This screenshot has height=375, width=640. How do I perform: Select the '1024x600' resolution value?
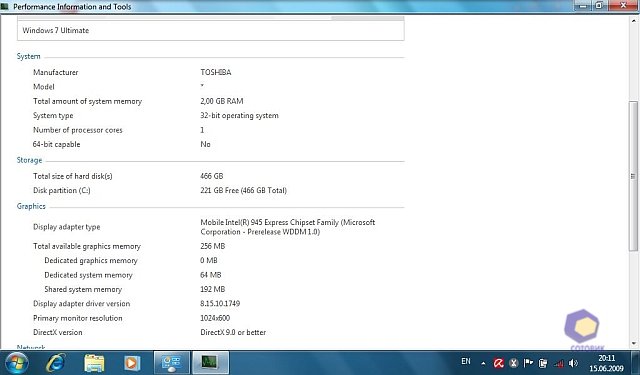point(215,318)
